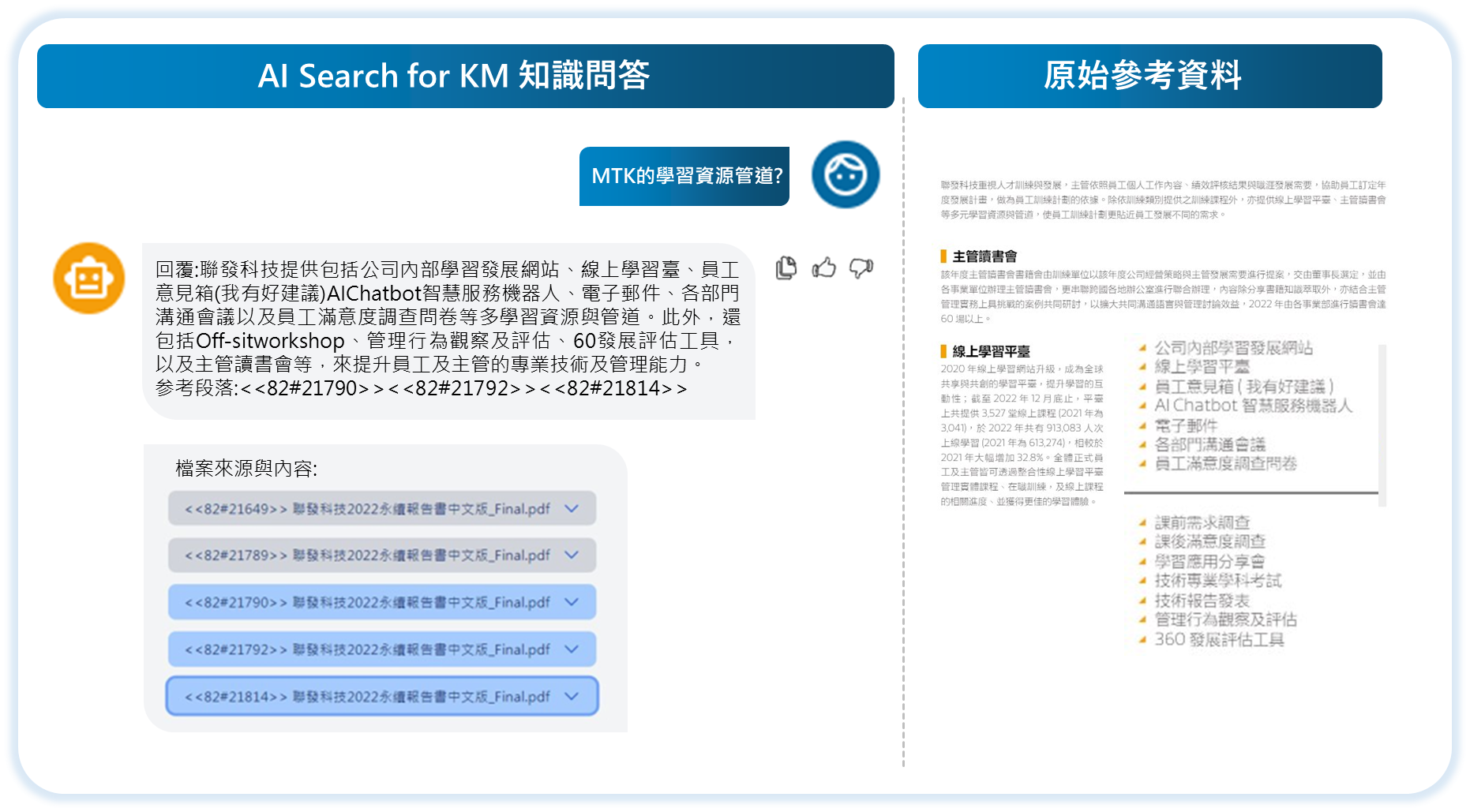
Task: Give the answer a thumbs up
Action: [x=823, y=268]
